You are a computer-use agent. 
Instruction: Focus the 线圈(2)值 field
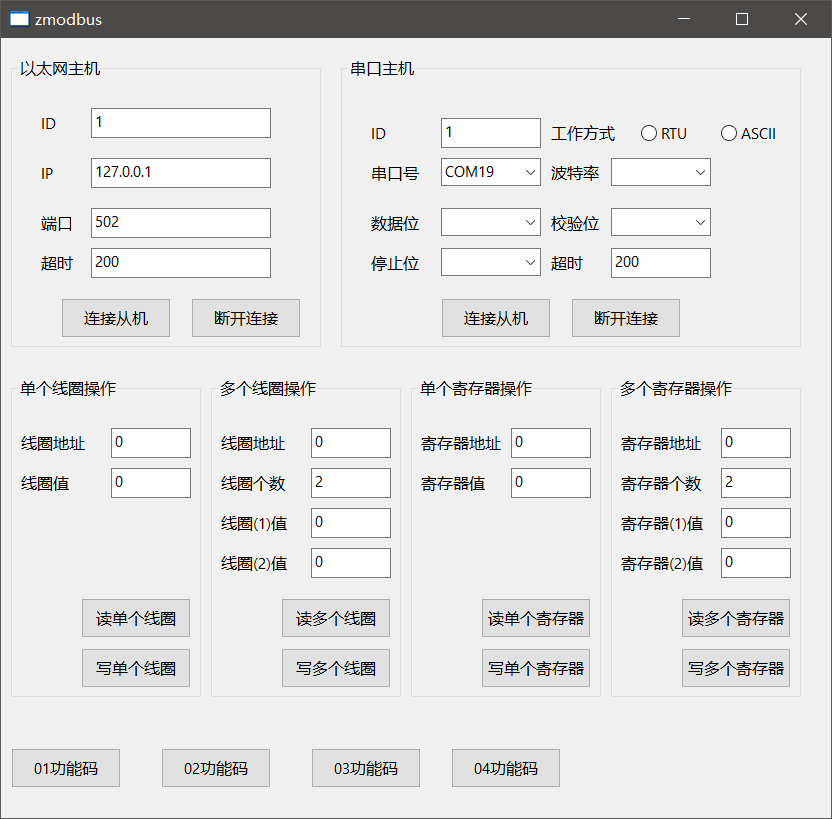351,563
